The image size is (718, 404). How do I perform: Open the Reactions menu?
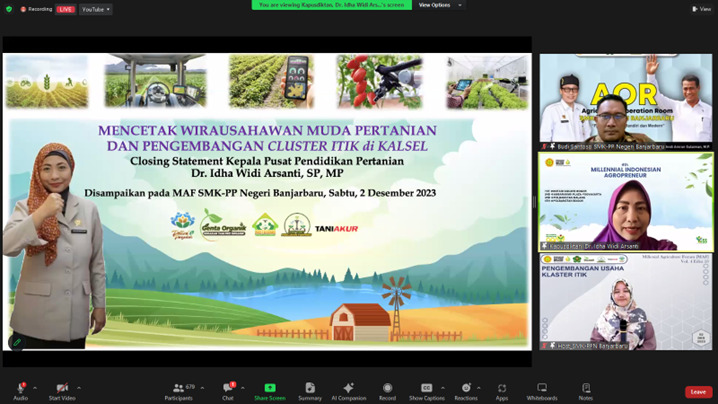(x=466, y=388)
